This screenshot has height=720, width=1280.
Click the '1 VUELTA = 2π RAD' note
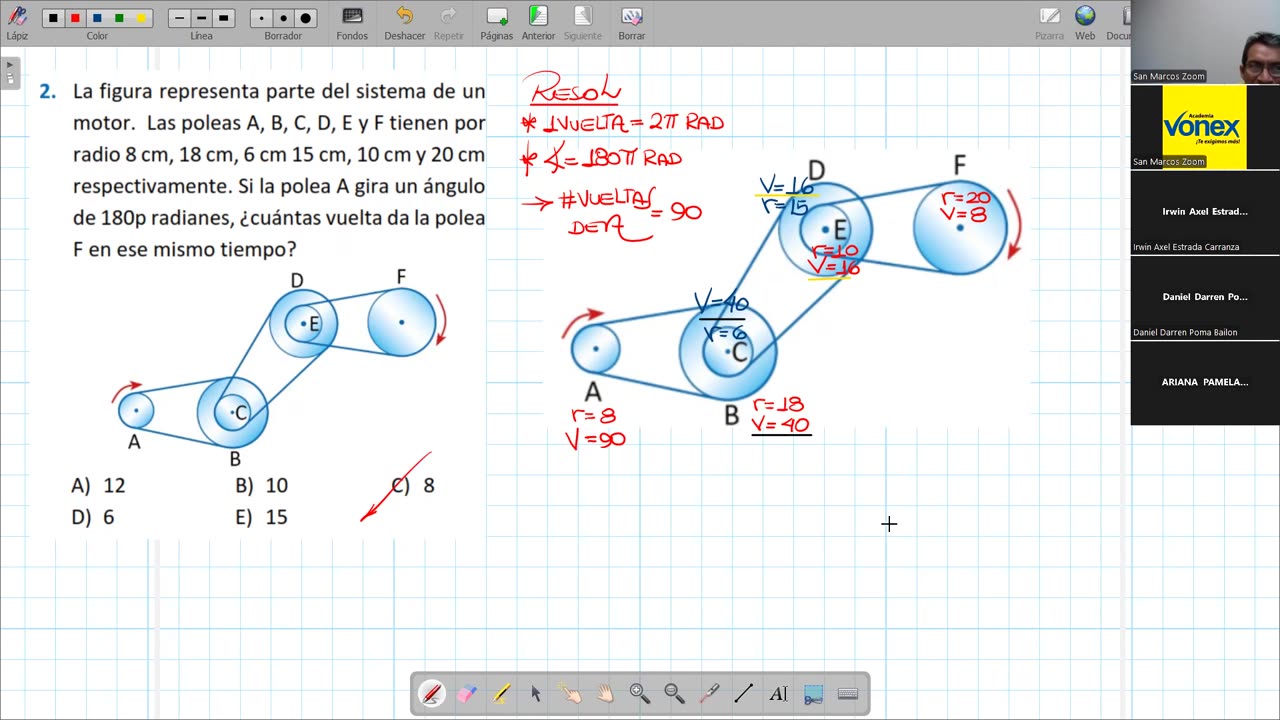[623, 124]
